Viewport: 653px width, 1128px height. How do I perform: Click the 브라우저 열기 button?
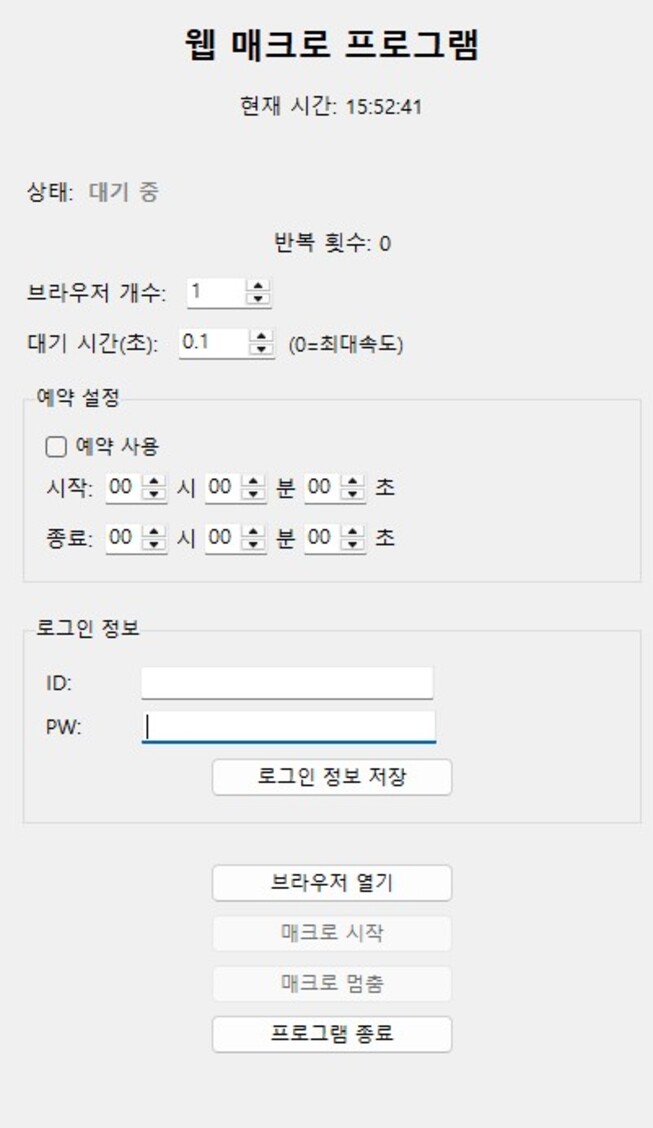click(x=332, y=883)
